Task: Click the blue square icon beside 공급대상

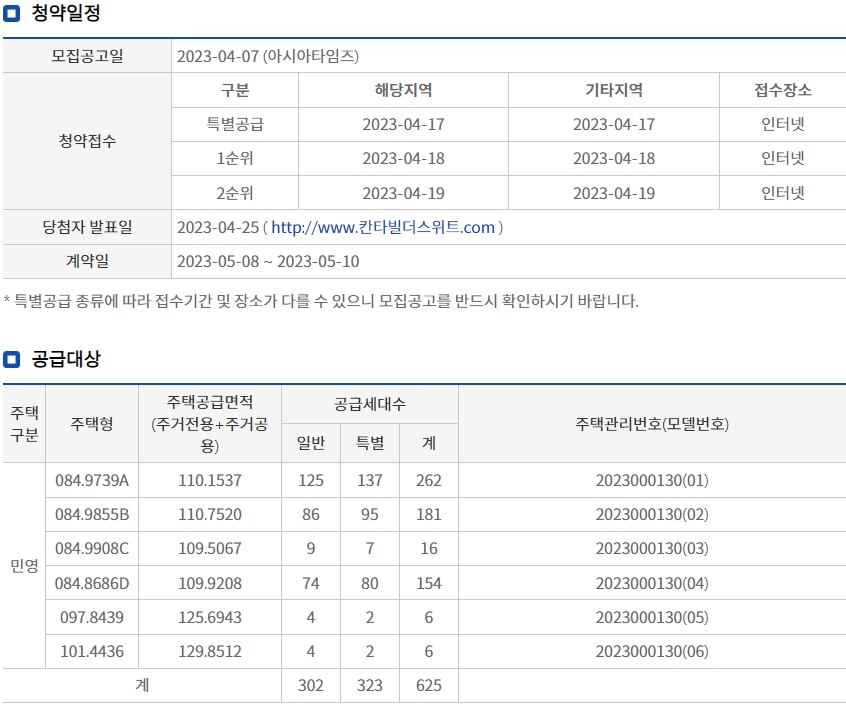Action: pyautogui.click(x=11, y=359)
